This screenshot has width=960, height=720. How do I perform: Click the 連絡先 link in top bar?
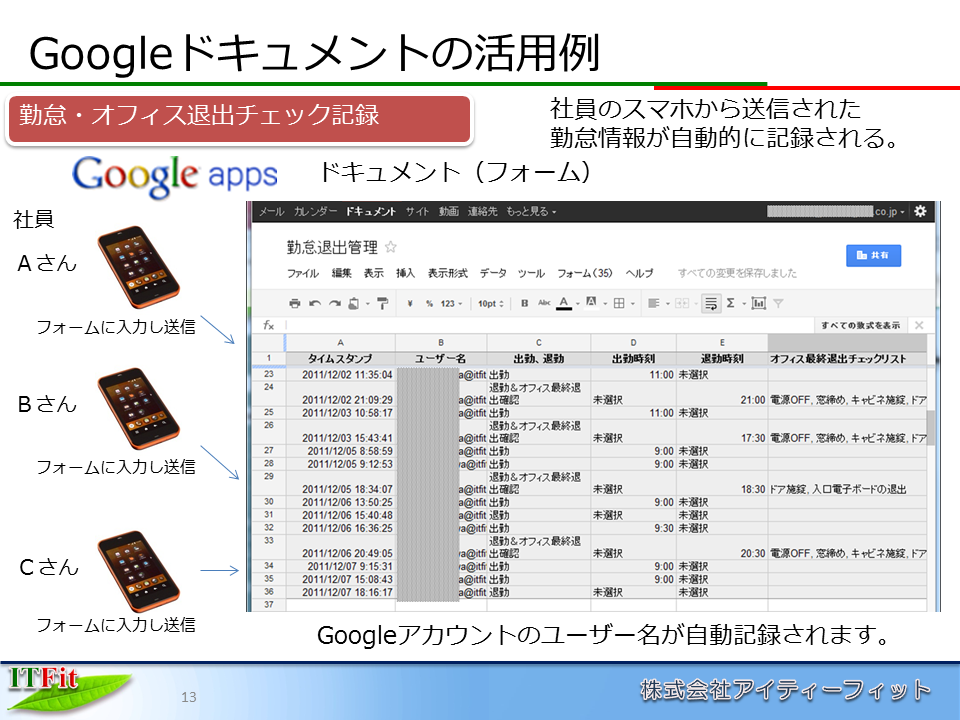click(482, 211)
